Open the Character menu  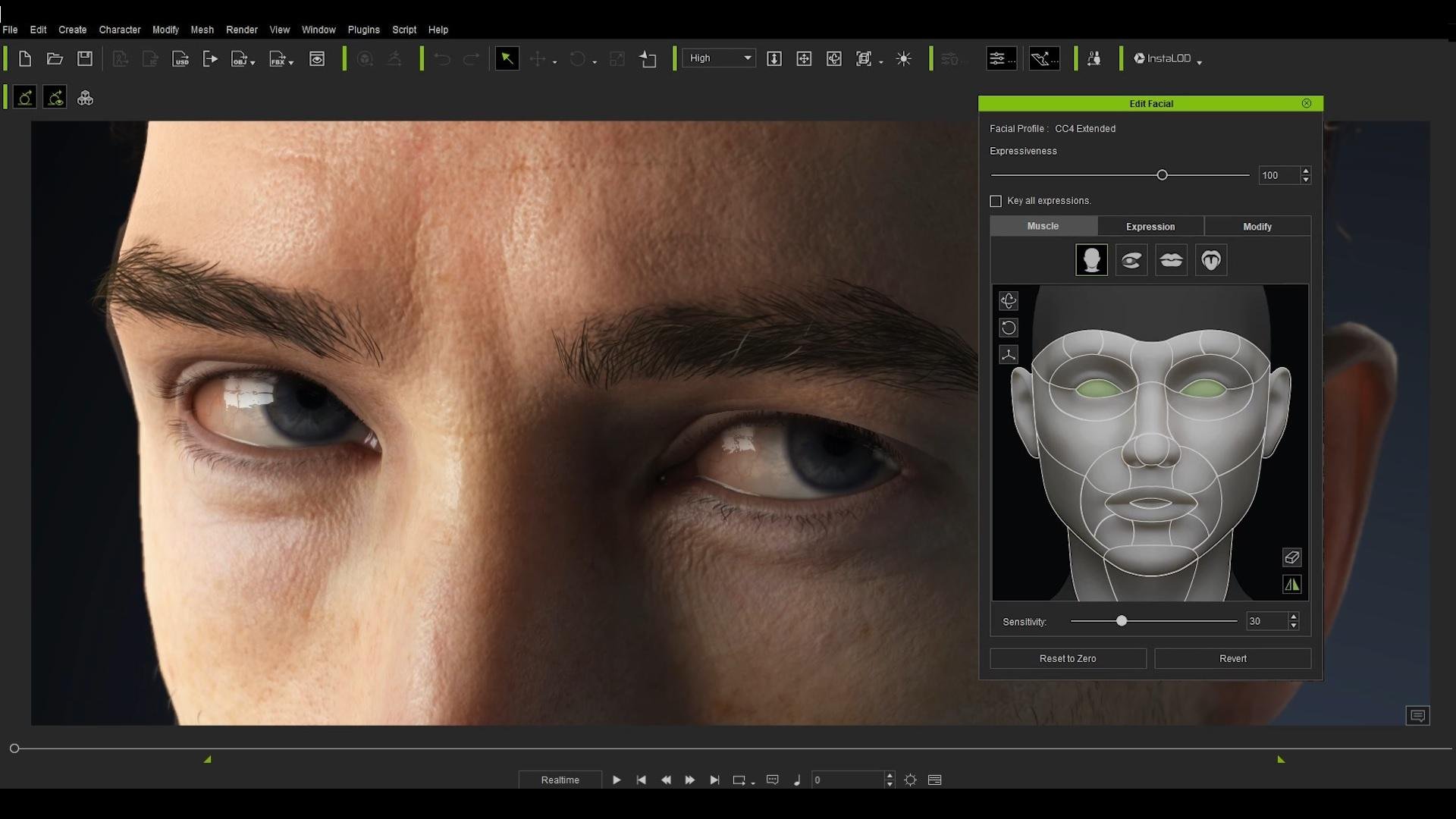[119, 30]
